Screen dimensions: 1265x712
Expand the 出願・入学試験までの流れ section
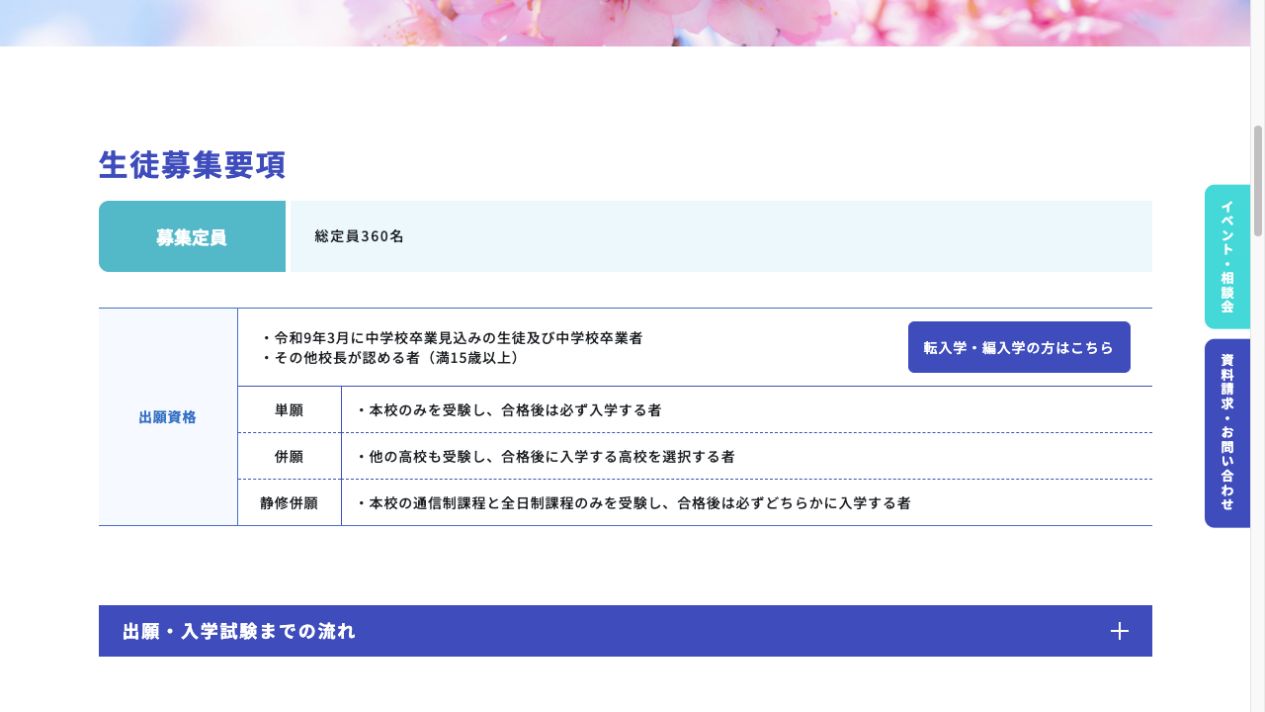point(625,631)
